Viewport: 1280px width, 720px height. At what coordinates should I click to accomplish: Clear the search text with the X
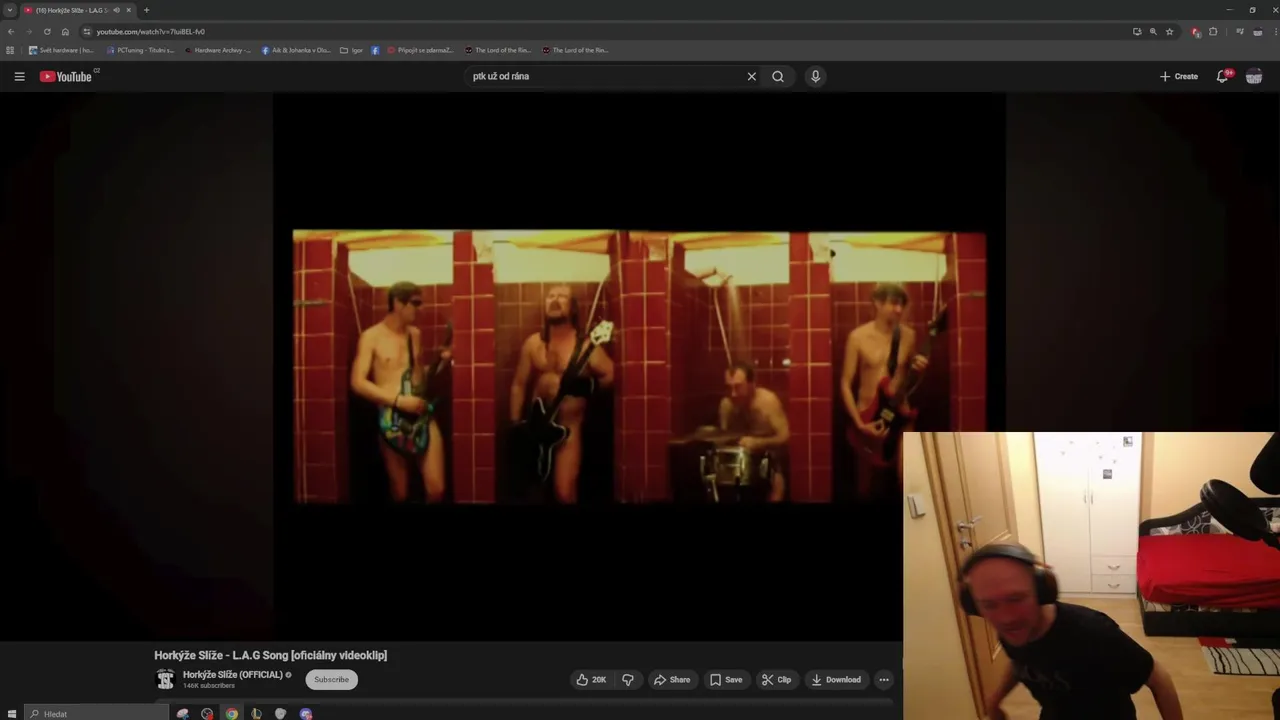click(752, 76)
